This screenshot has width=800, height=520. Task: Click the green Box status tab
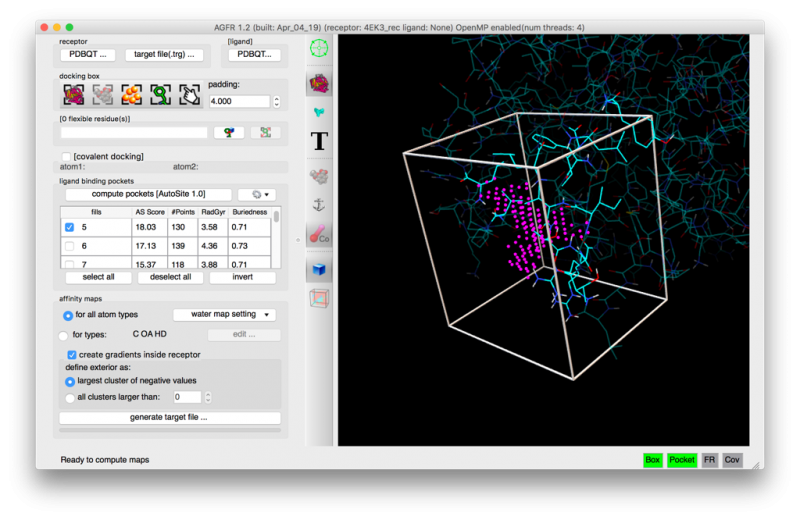click(x=653, y=460)
